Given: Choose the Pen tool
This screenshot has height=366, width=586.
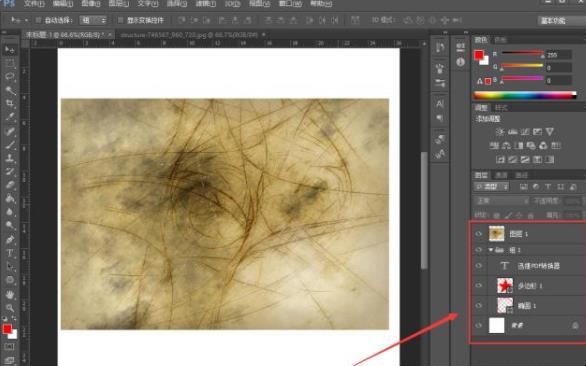Looking at the screenshot, I should pyautogui.click(x=10, y=240).
